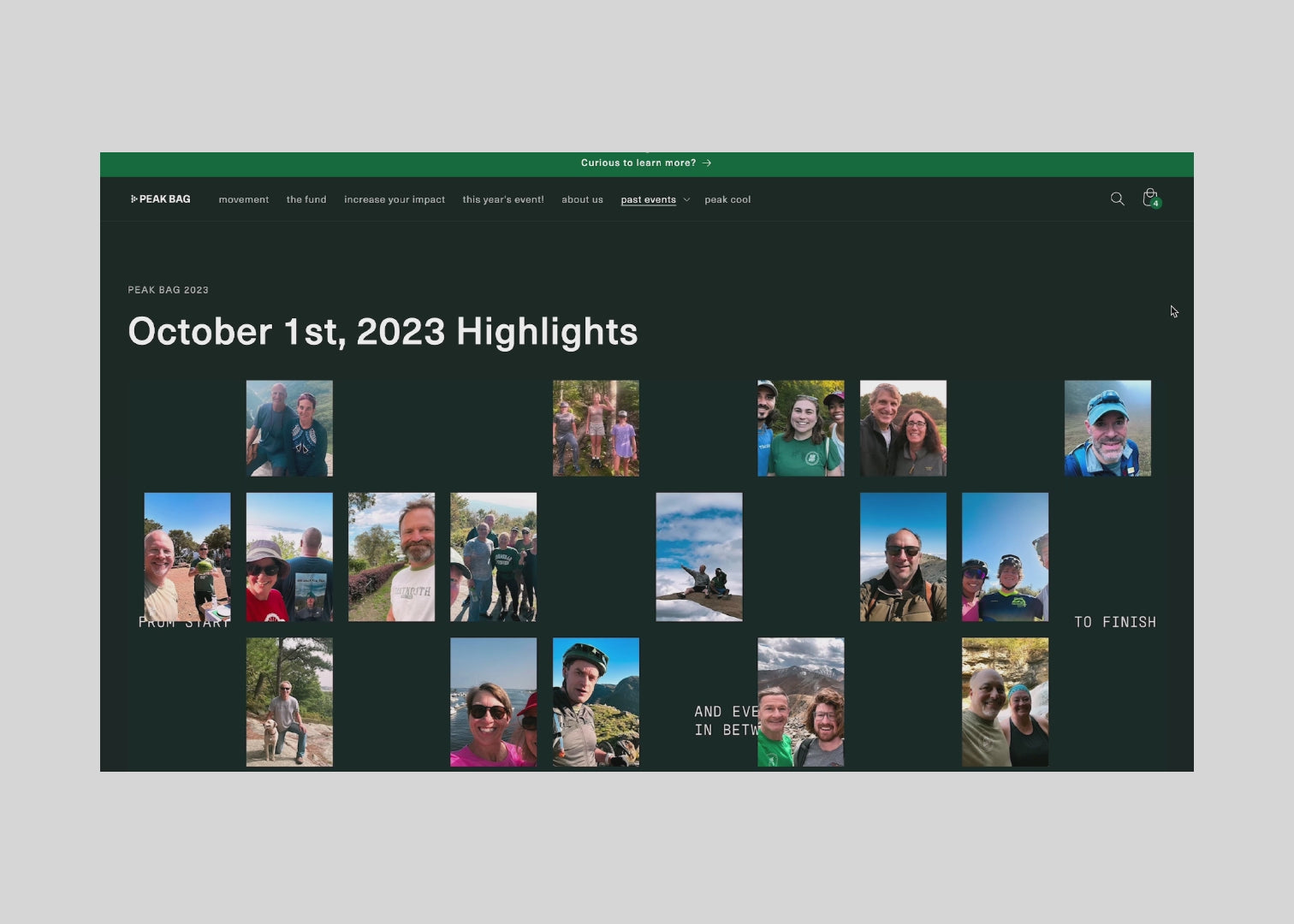Click the PEAK BAG 2023 label
The width and height of the screenshot is (1294, 924).
click(x=168, y=290)
